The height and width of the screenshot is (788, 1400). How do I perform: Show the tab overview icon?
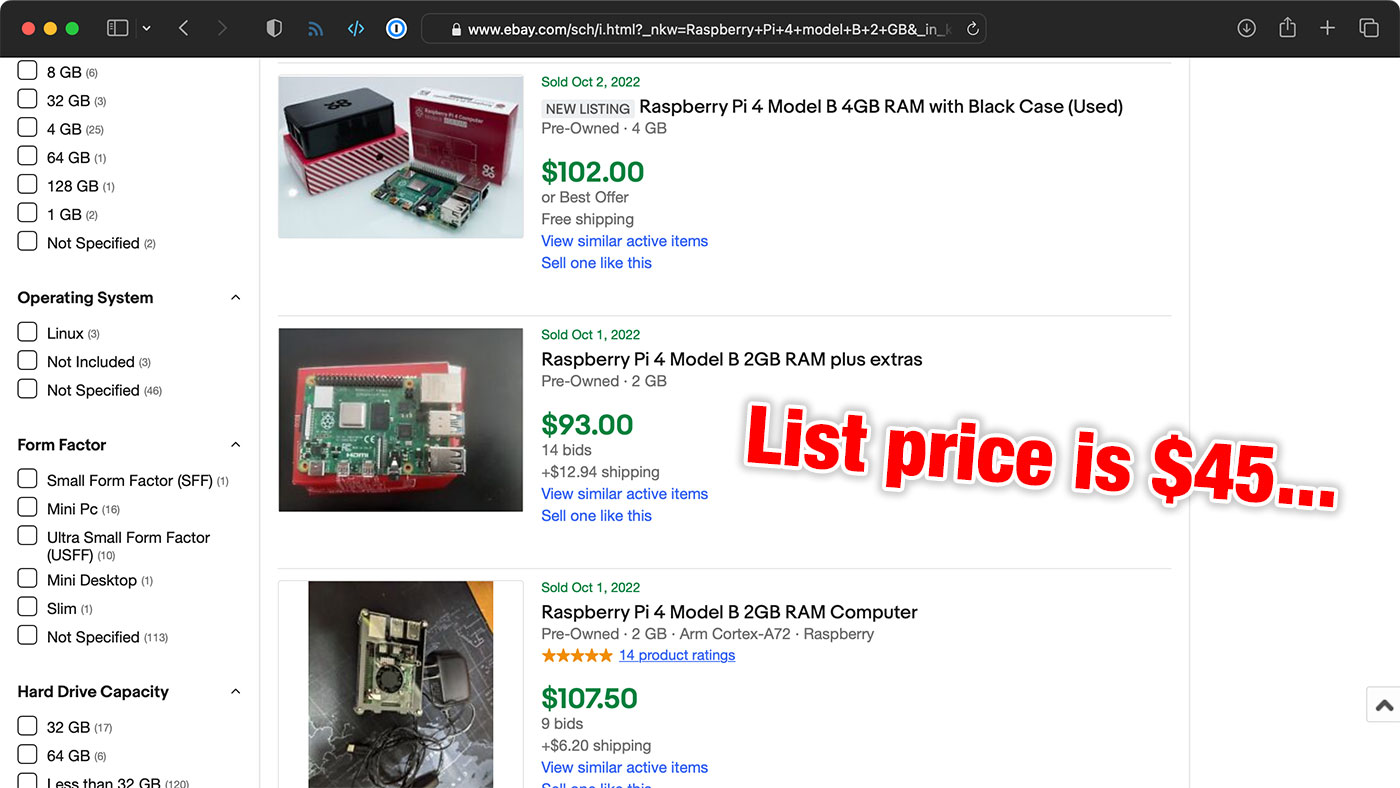coord(1368,28)
